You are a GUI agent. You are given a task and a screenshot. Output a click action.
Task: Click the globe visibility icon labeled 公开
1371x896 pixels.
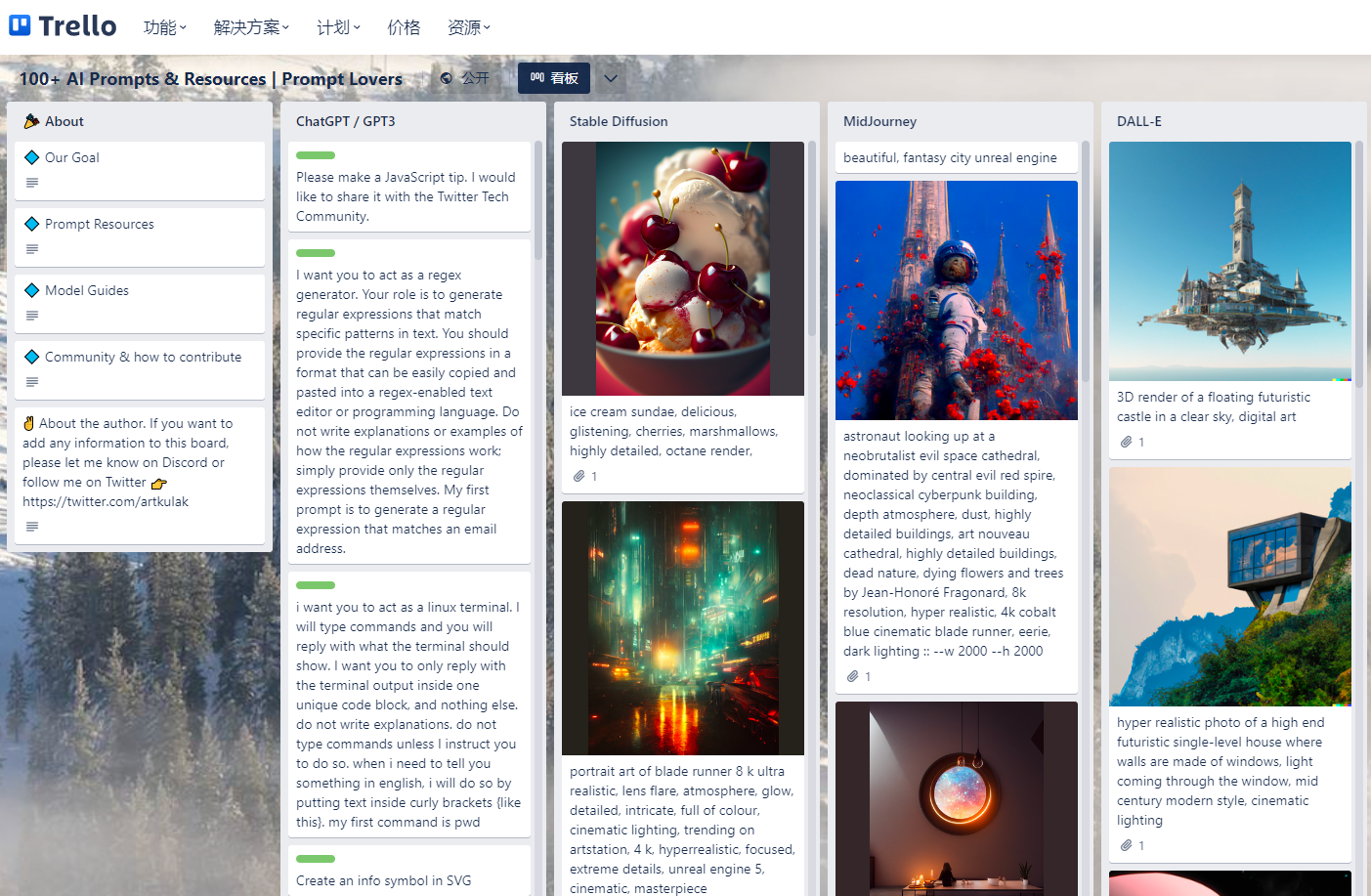pyautogui.click(x=447, y=78)
